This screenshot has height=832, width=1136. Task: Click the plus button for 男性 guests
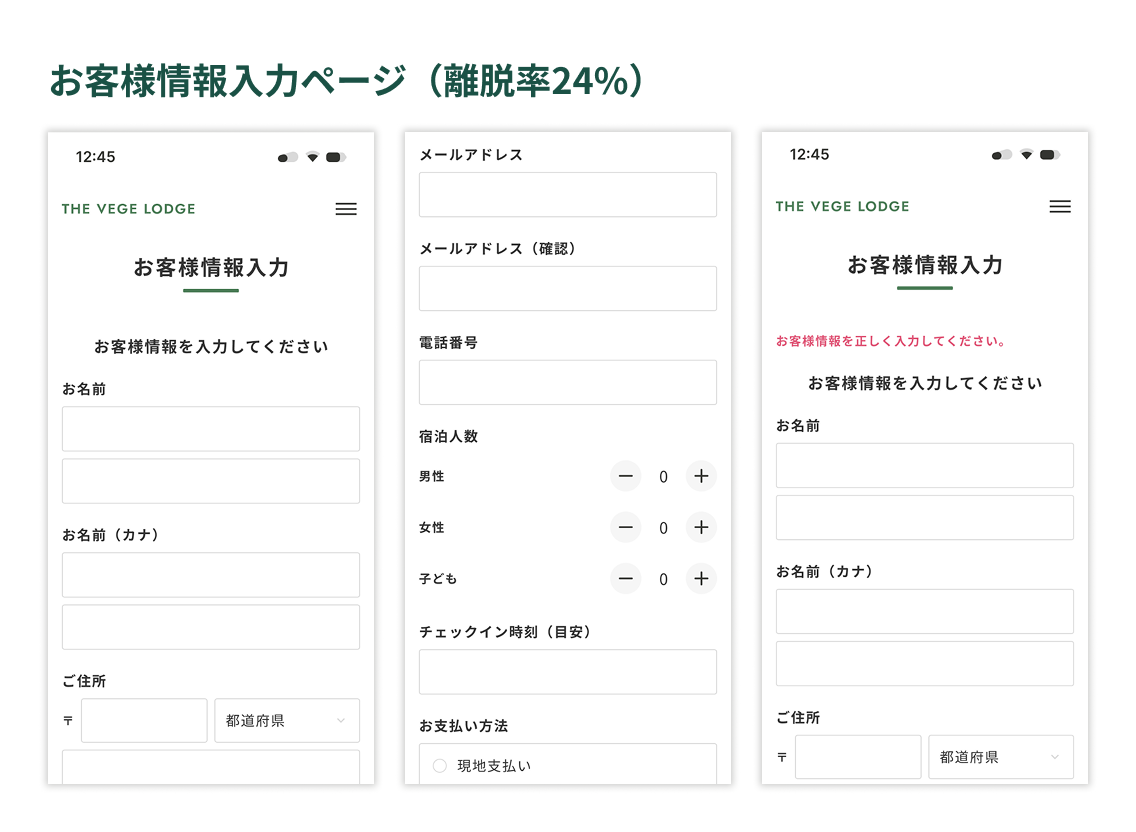[701, 477]
